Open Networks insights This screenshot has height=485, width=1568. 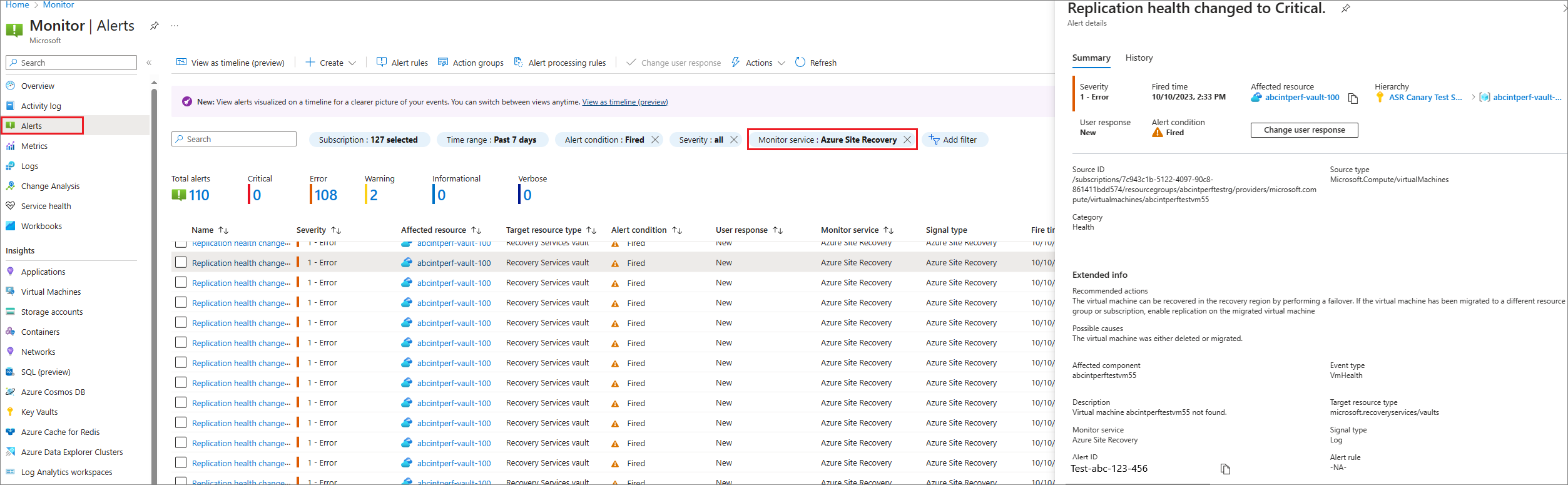pos(38,352)
